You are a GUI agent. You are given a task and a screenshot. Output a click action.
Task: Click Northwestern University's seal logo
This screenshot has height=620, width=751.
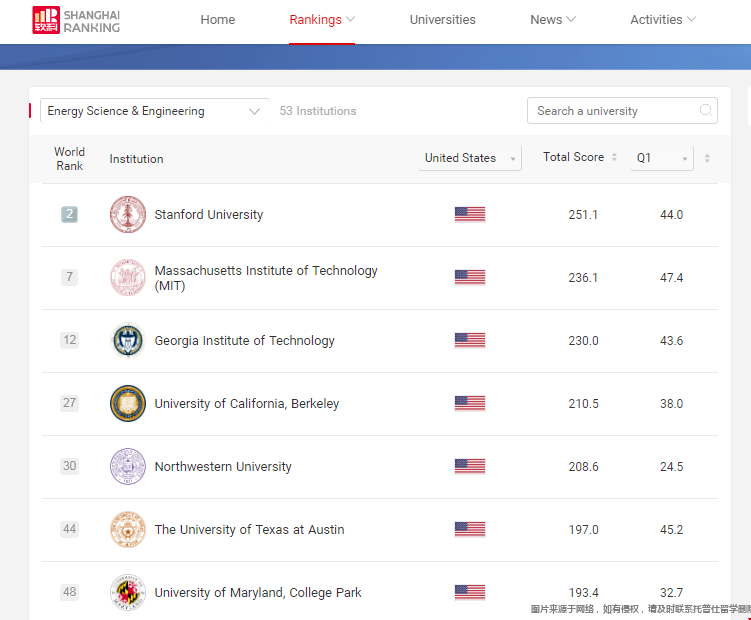(x=128, y=466)
